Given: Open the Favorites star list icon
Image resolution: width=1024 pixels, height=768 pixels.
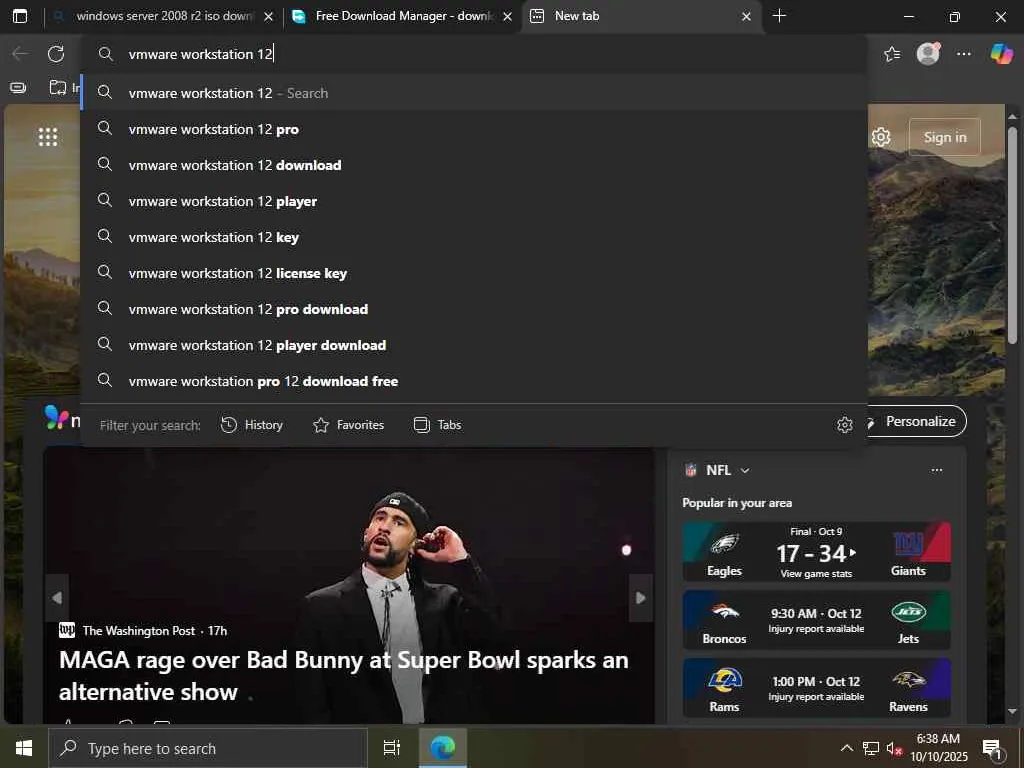Looking at the screenshot, I should [x=892, y=54].
